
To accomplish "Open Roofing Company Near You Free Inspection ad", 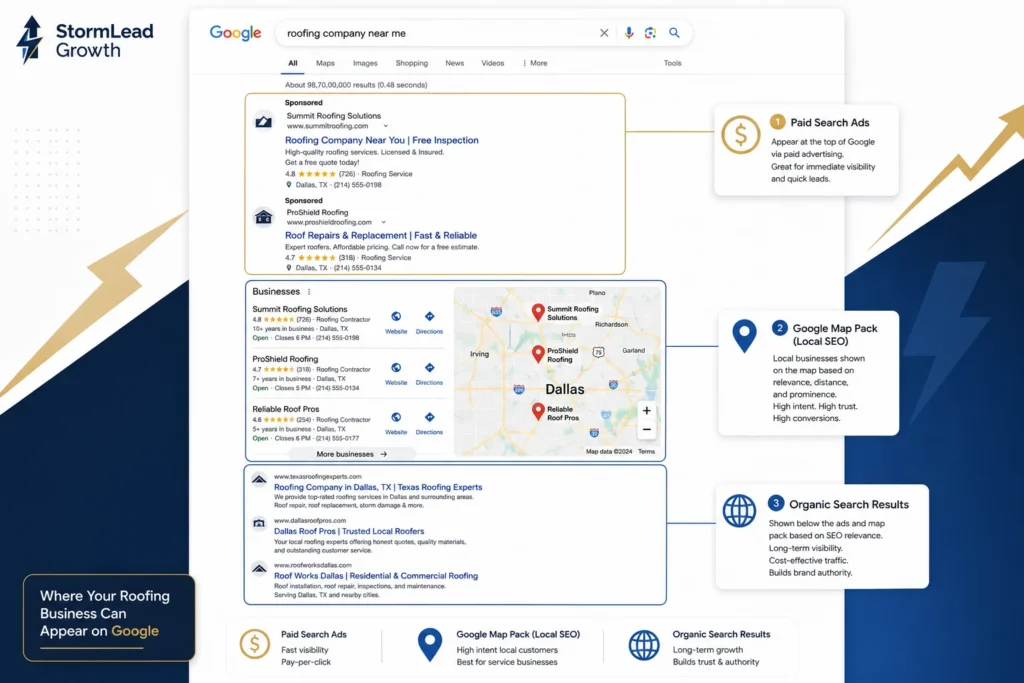I will point(381,140).
